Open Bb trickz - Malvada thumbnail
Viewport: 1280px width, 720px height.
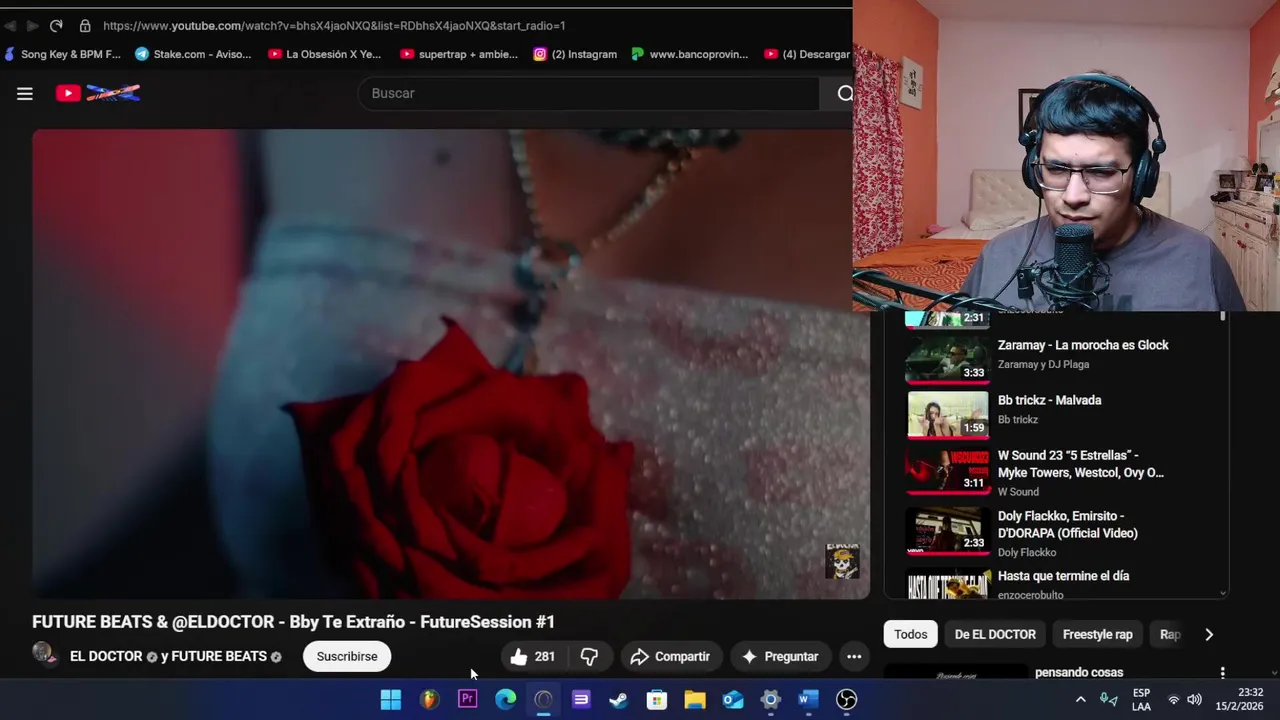point(947,414)
